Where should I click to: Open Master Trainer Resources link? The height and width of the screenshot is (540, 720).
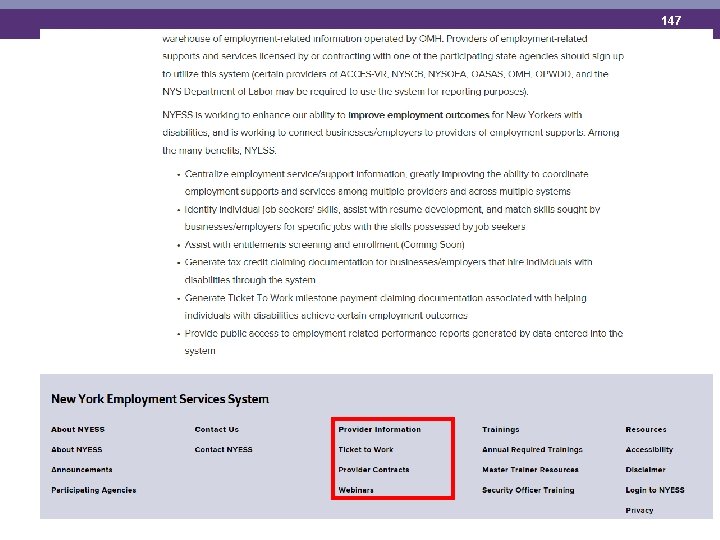pos(530,470)
